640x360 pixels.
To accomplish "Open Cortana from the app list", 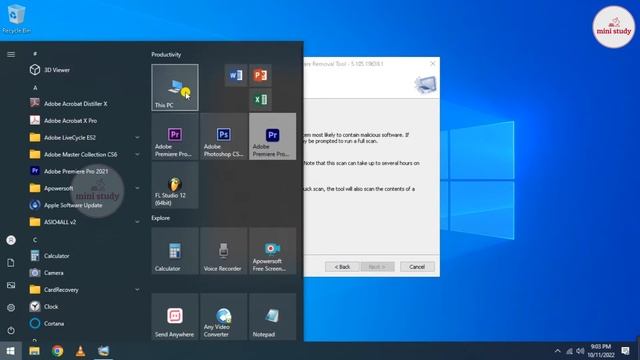I will point(85,324).
